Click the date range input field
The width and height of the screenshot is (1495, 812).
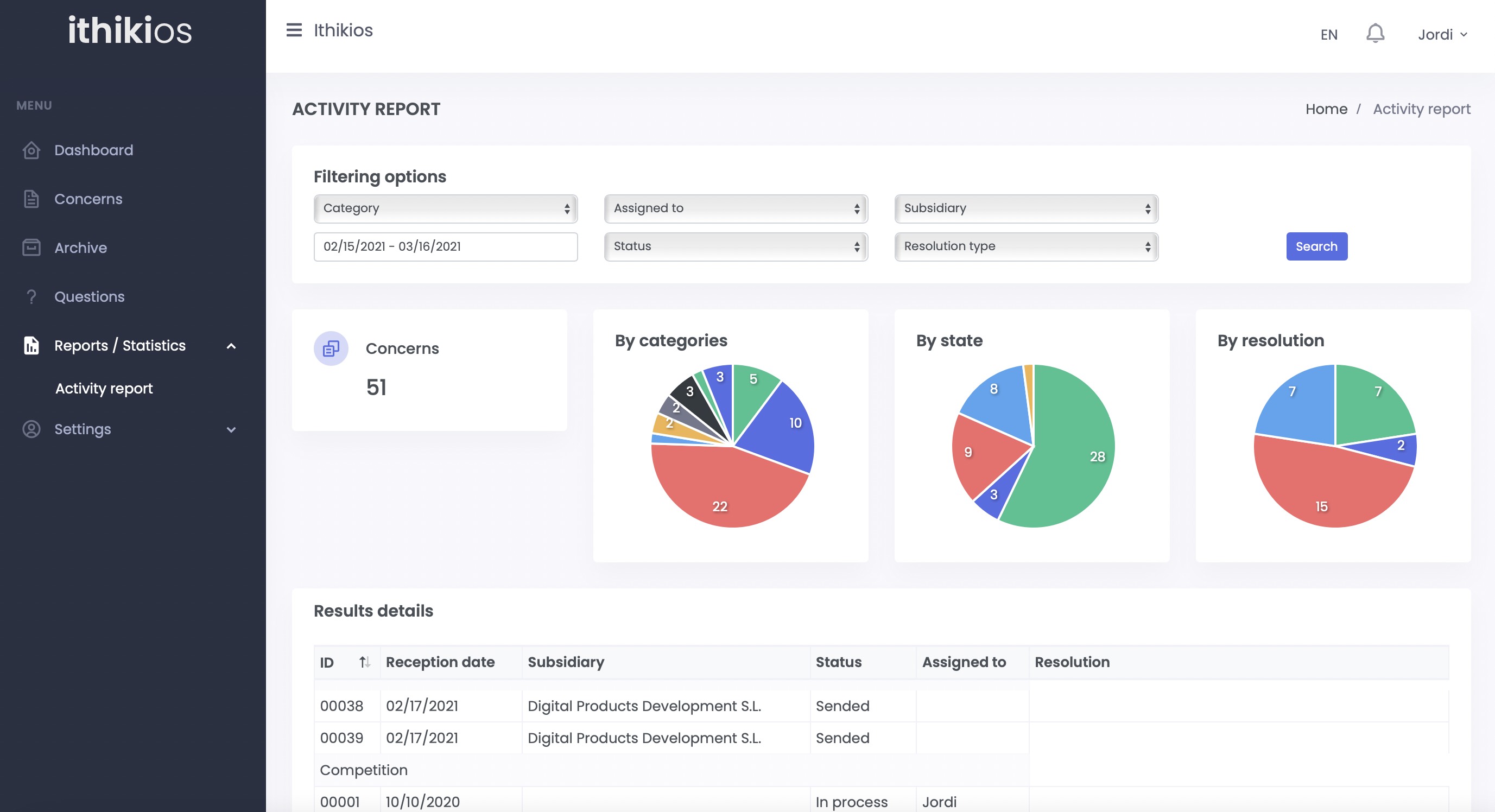click(445, 246)
